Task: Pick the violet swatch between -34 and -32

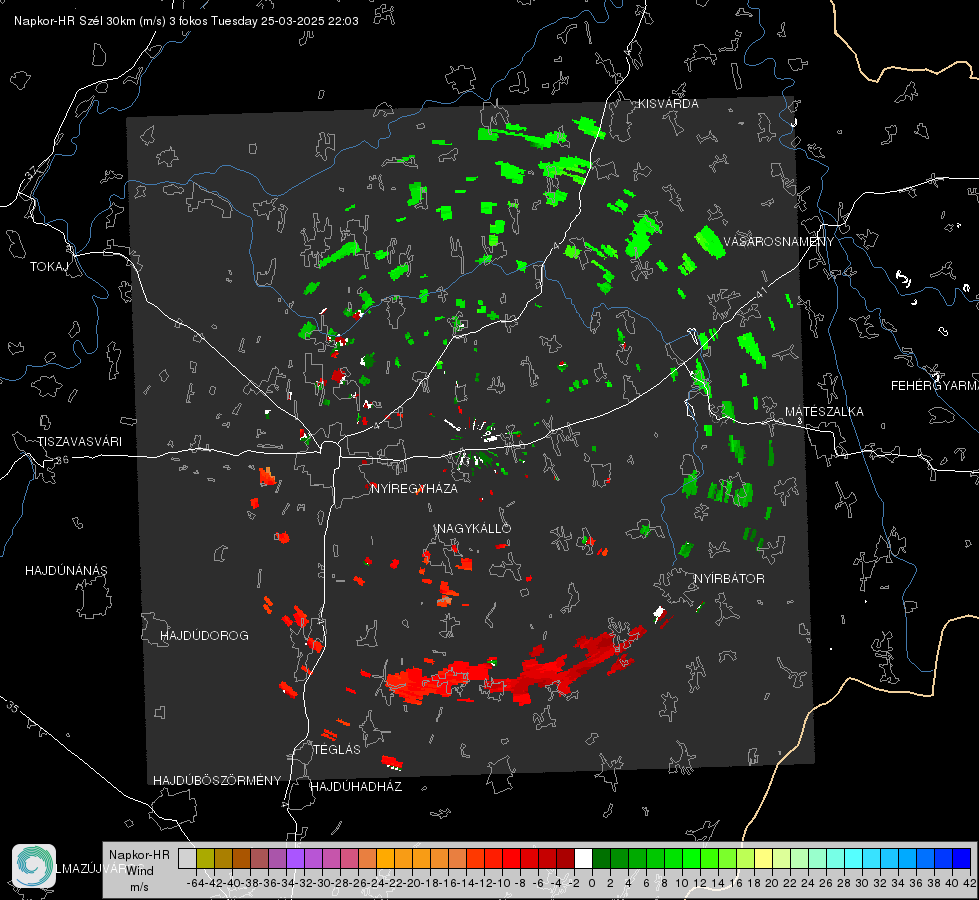Action: 295,858
